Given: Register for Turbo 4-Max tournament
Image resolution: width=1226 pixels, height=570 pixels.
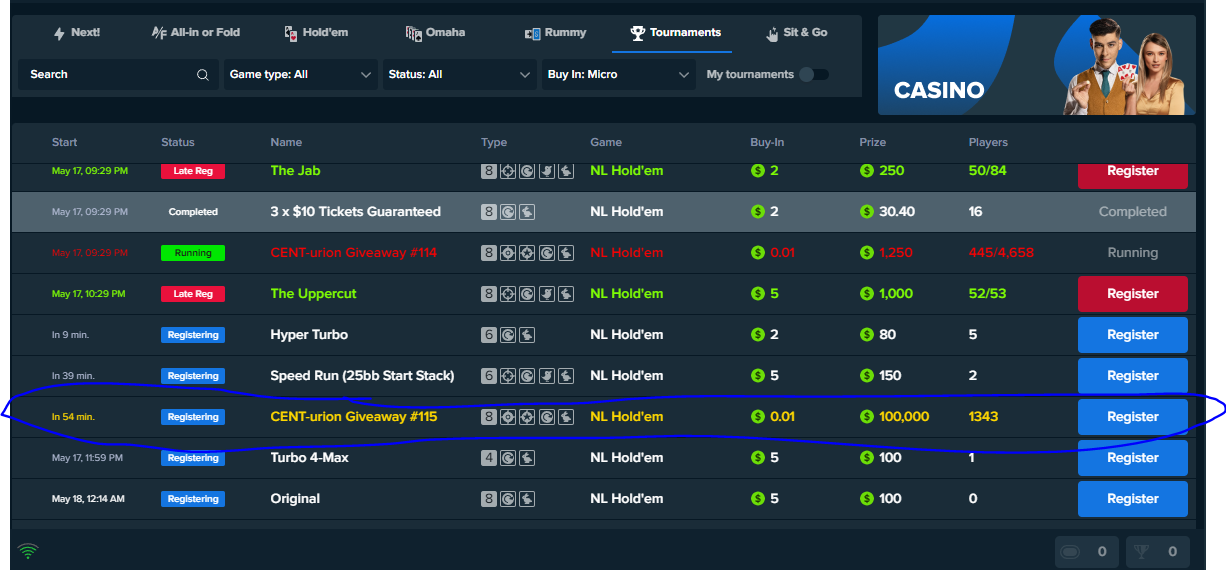Looking at the screenshot, I should (1132, 458).
